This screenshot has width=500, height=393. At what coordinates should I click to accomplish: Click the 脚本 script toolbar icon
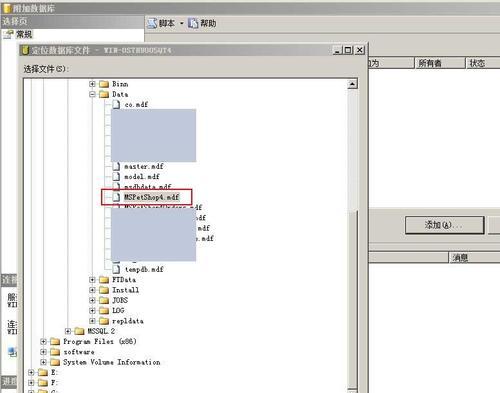[x=152, y=23]
